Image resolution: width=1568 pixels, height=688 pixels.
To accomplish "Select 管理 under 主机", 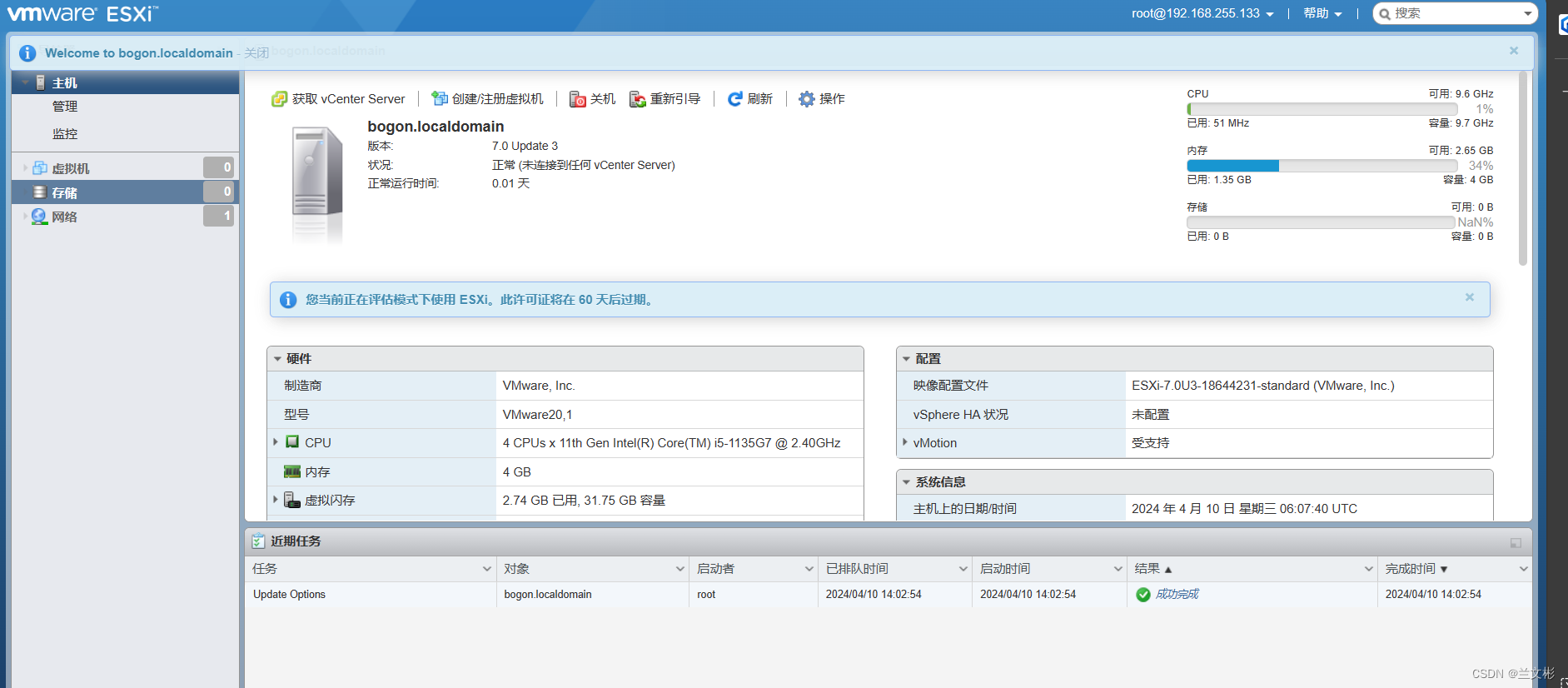I will click(65, 107).
